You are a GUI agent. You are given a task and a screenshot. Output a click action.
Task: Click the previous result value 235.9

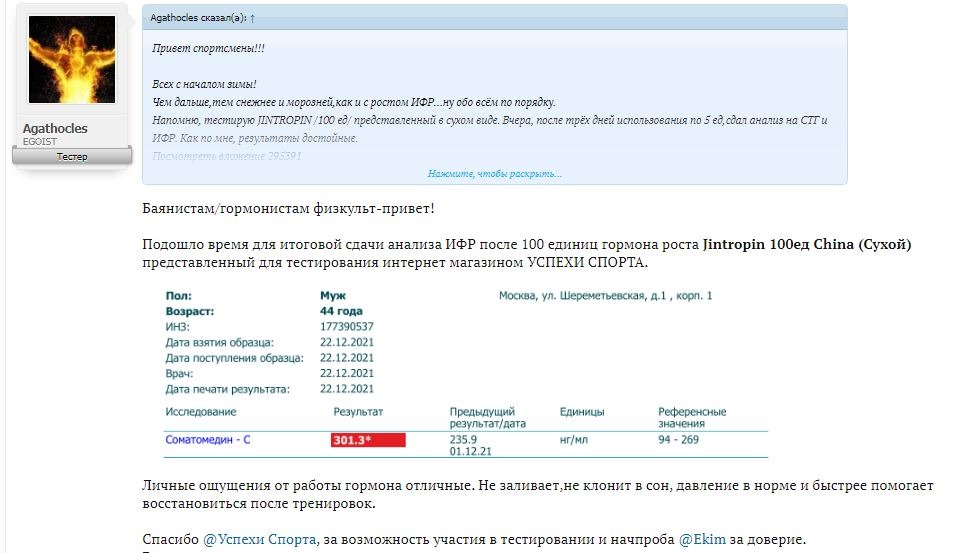pyautogui.click(x=463, y=440)
